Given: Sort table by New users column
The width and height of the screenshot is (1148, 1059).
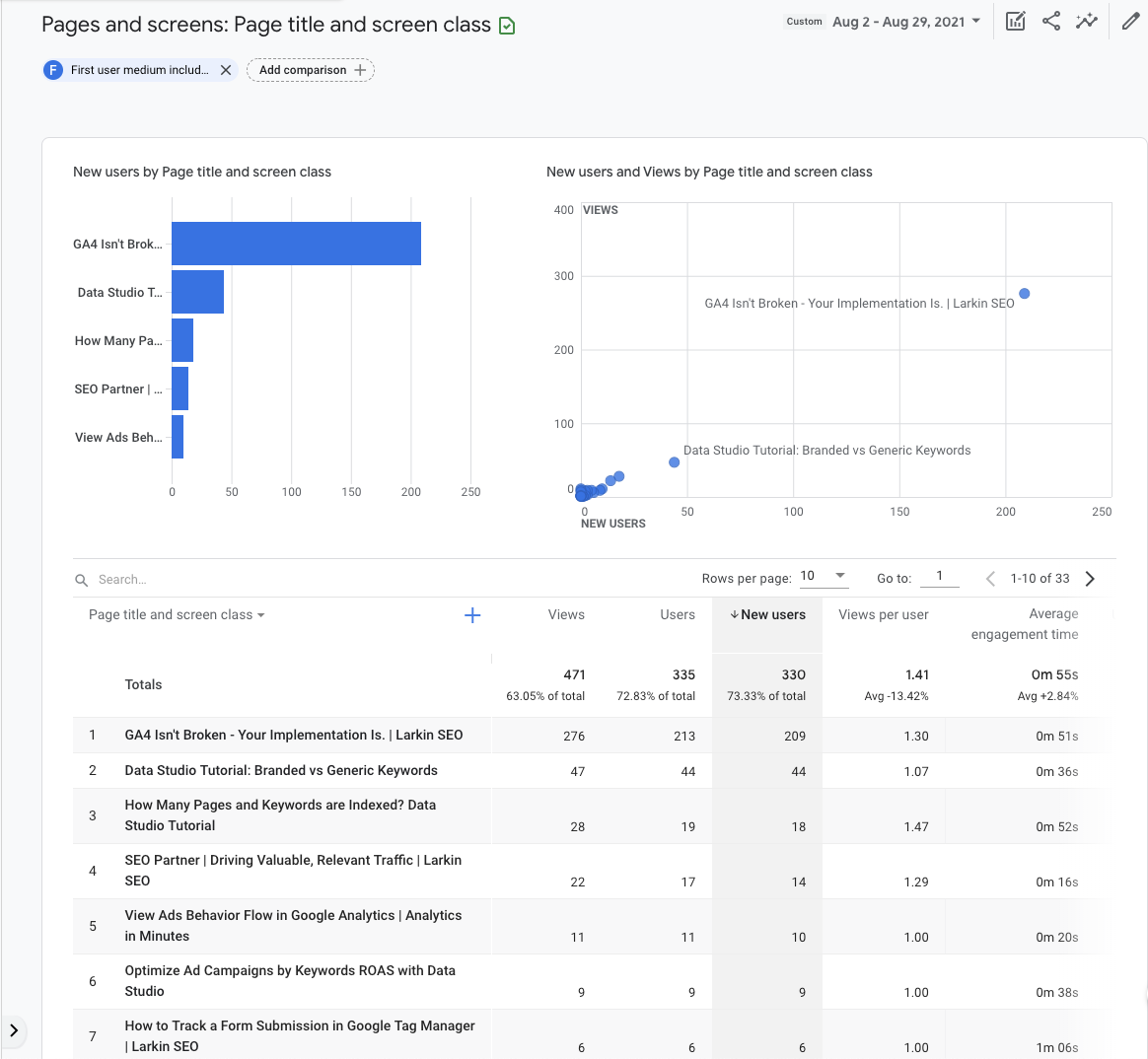Looking at the screenshot, I should click(x=768, y=614).
